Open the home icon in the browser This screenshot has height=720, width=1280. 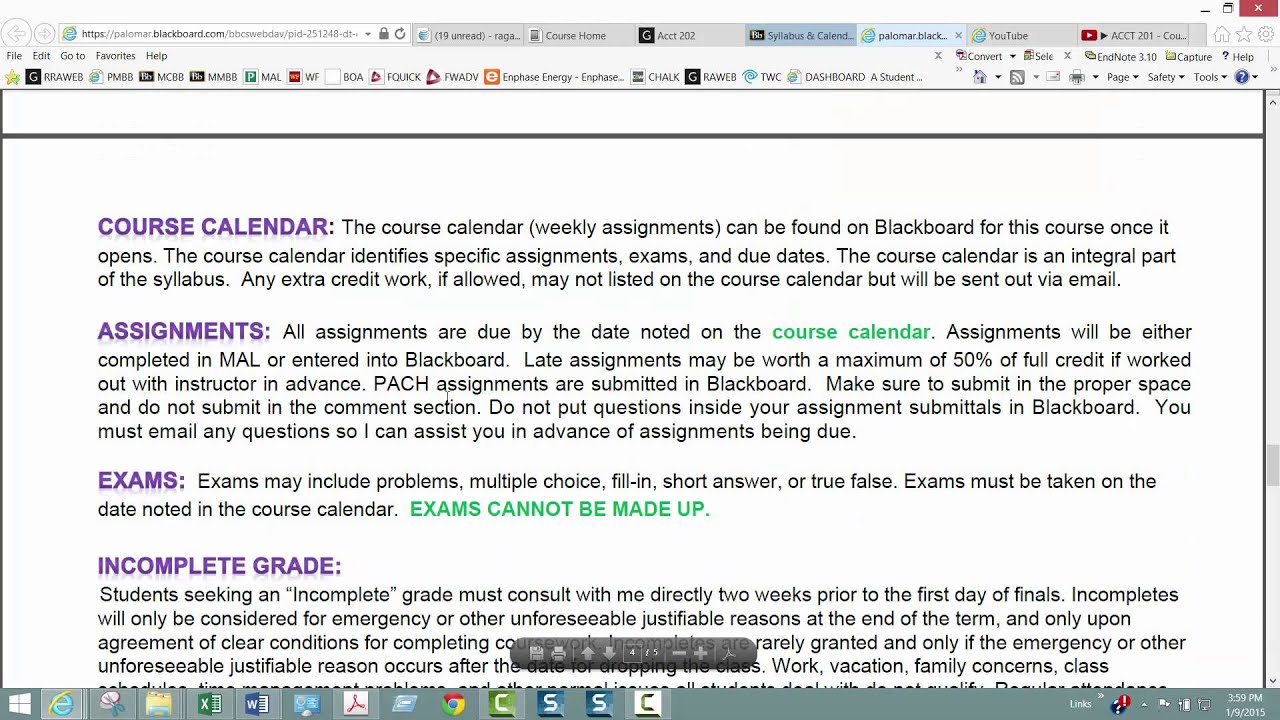pos(1221,35)
